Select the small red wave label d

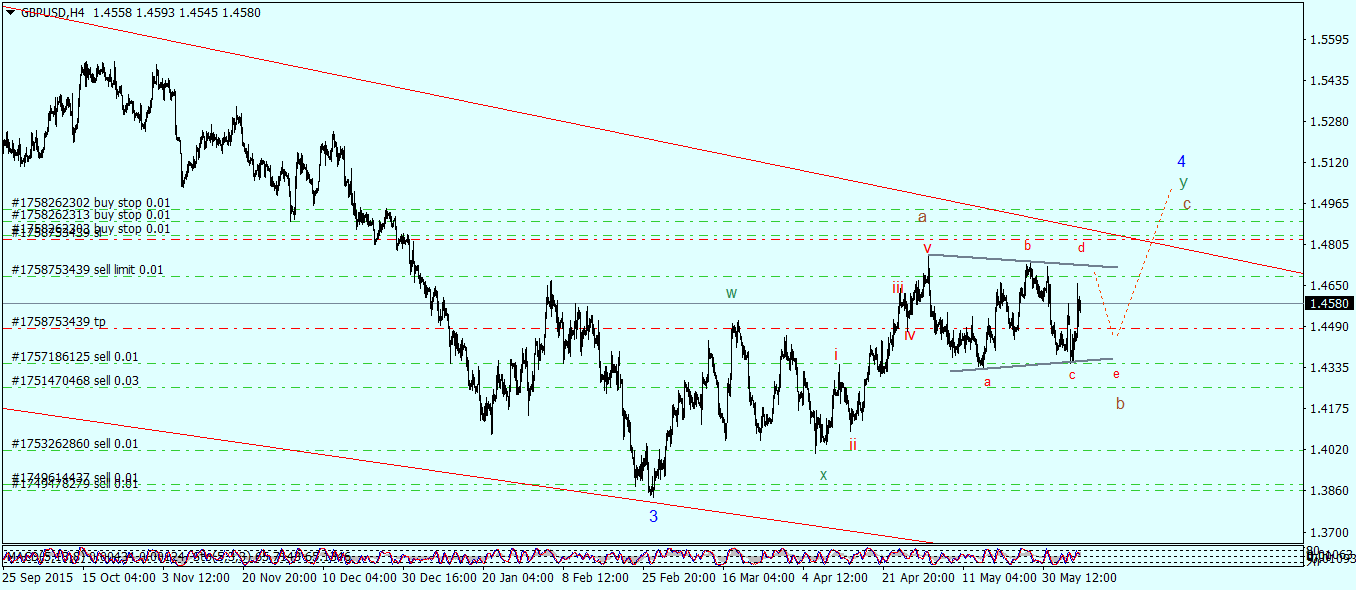(x=1081, y=247)
